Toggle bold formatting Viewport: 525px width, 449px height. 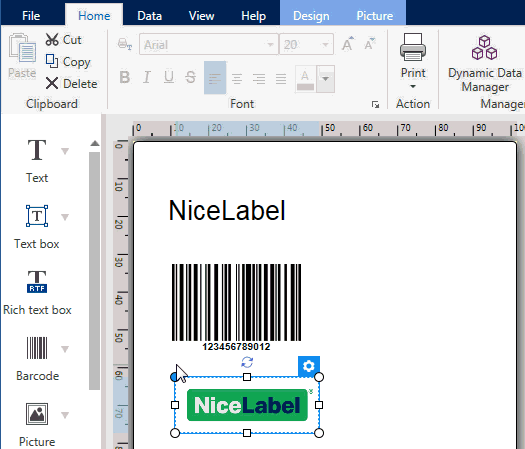(125, 78)
